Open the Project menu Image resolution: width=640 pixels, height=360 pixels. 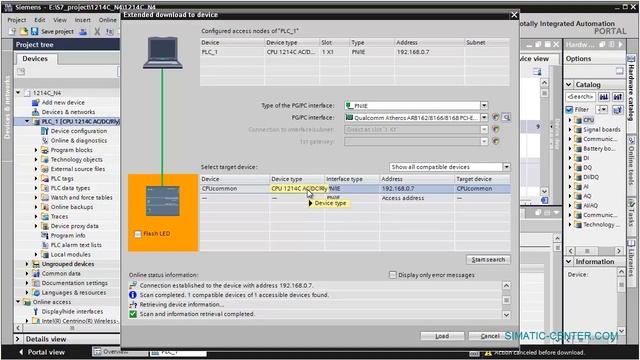click(17, 20)
